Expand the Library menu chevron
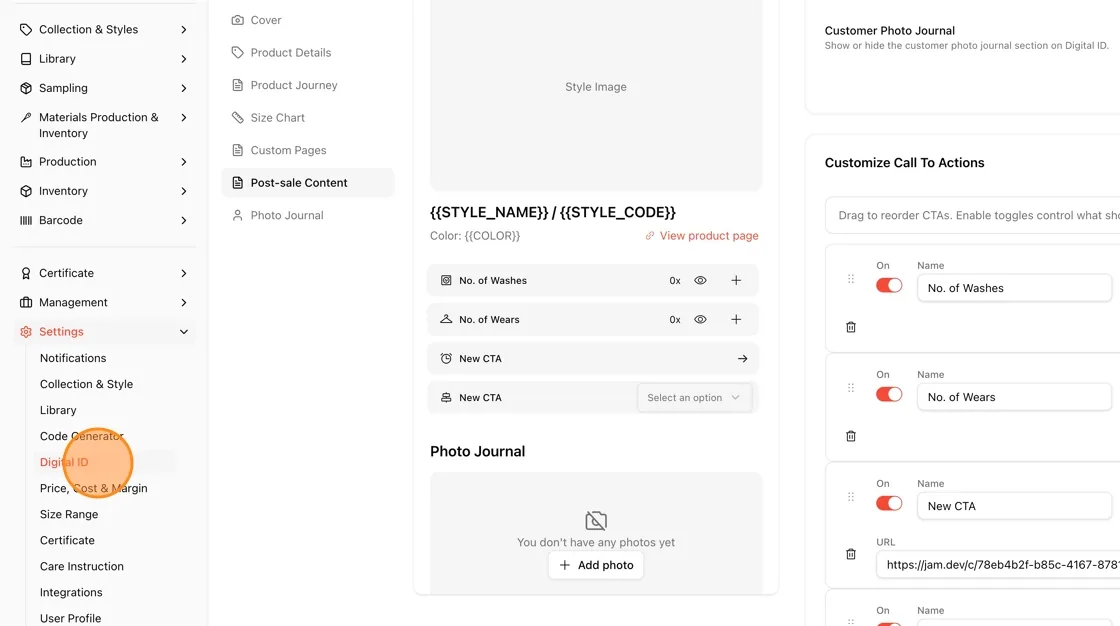 tap(184, 59)
